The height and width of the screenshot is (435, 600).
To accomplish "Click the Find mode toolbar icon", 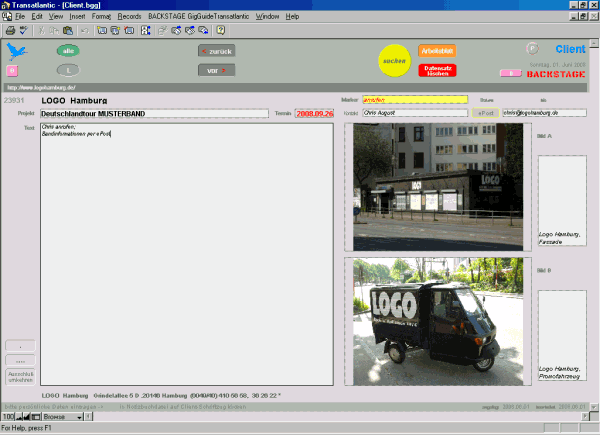I will tap(146, 30).
